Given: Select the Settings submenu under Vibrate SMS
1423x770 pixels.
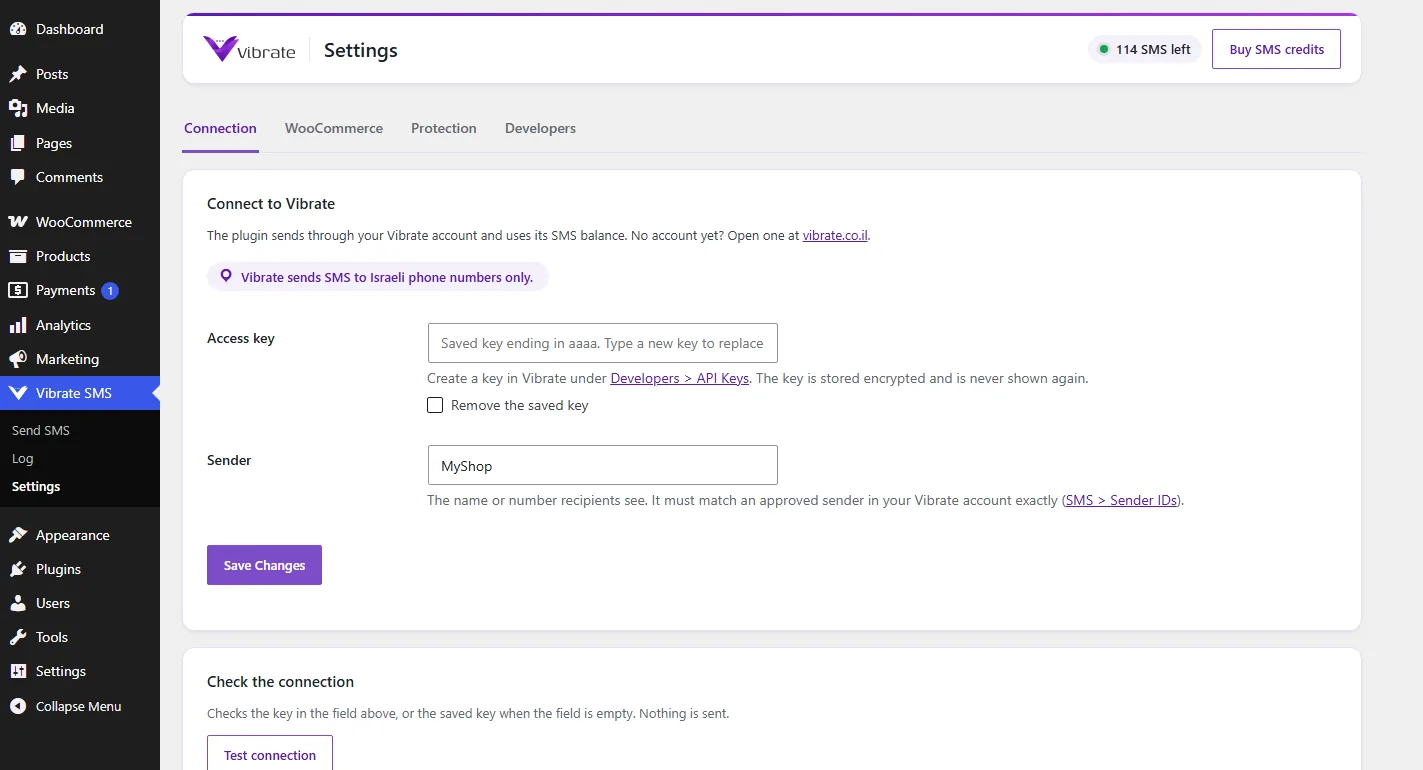Looking at the screenshot, I should tap(36, 486).
